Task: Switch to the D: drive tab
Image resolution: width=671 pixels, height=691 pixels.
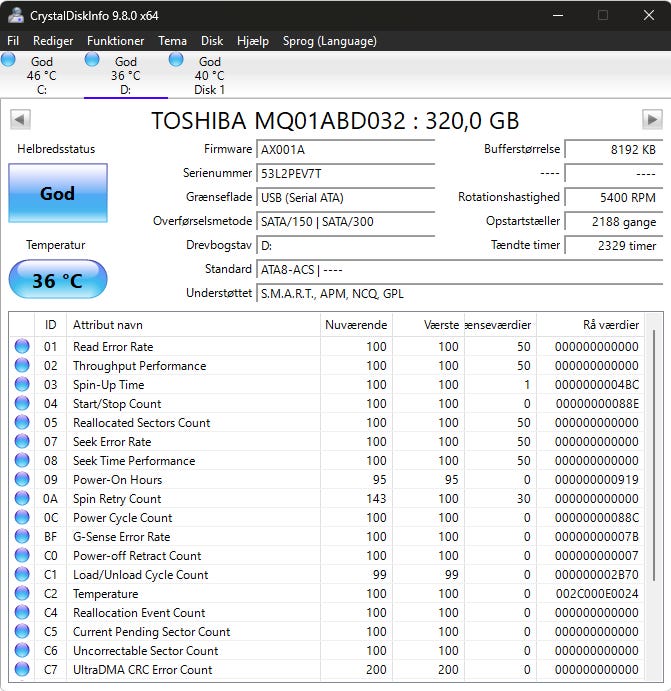Action: (x=125, y=75)
